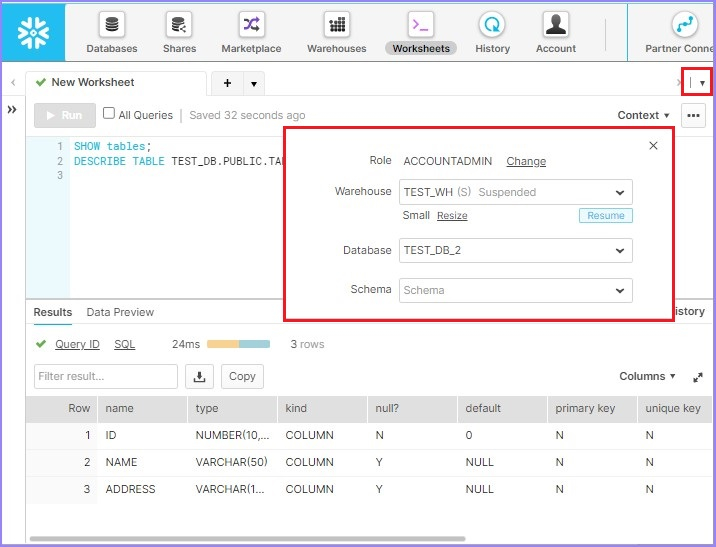Switch to the Data Preview tab
The width and height of the screenshot is (716, 547).
pos(120,312)
